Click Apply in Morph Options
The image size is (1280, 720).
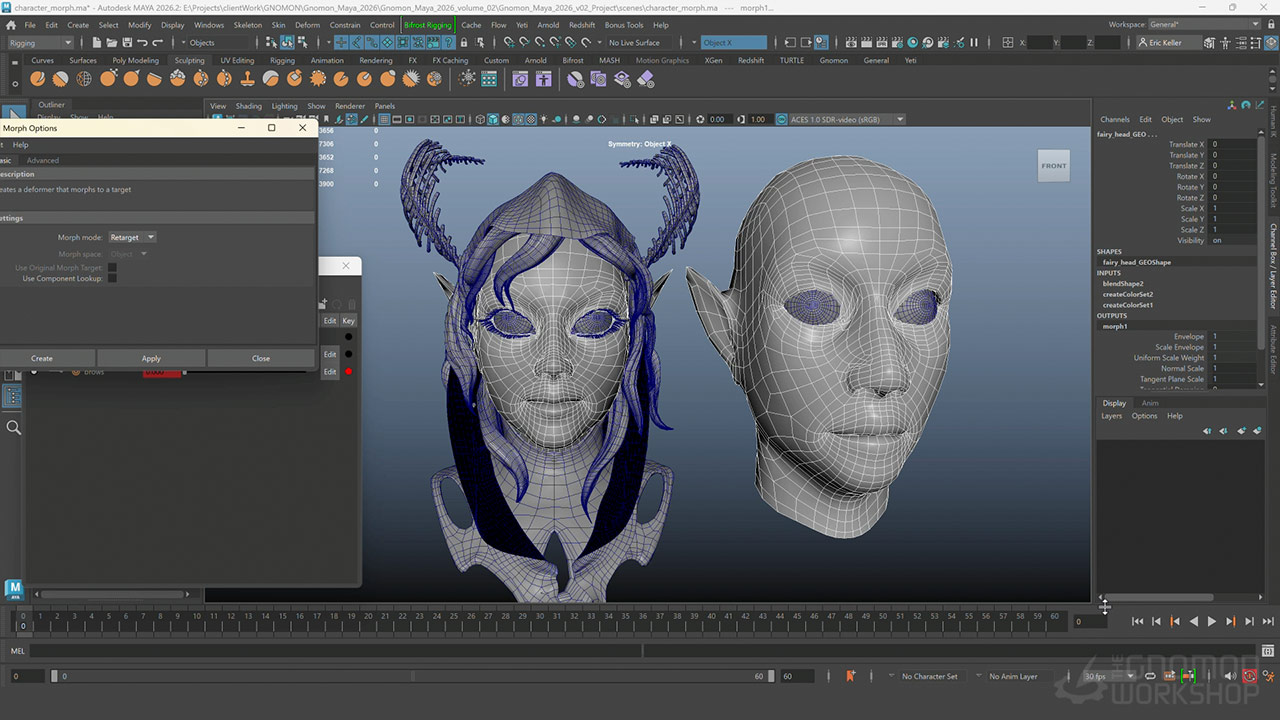151,358
